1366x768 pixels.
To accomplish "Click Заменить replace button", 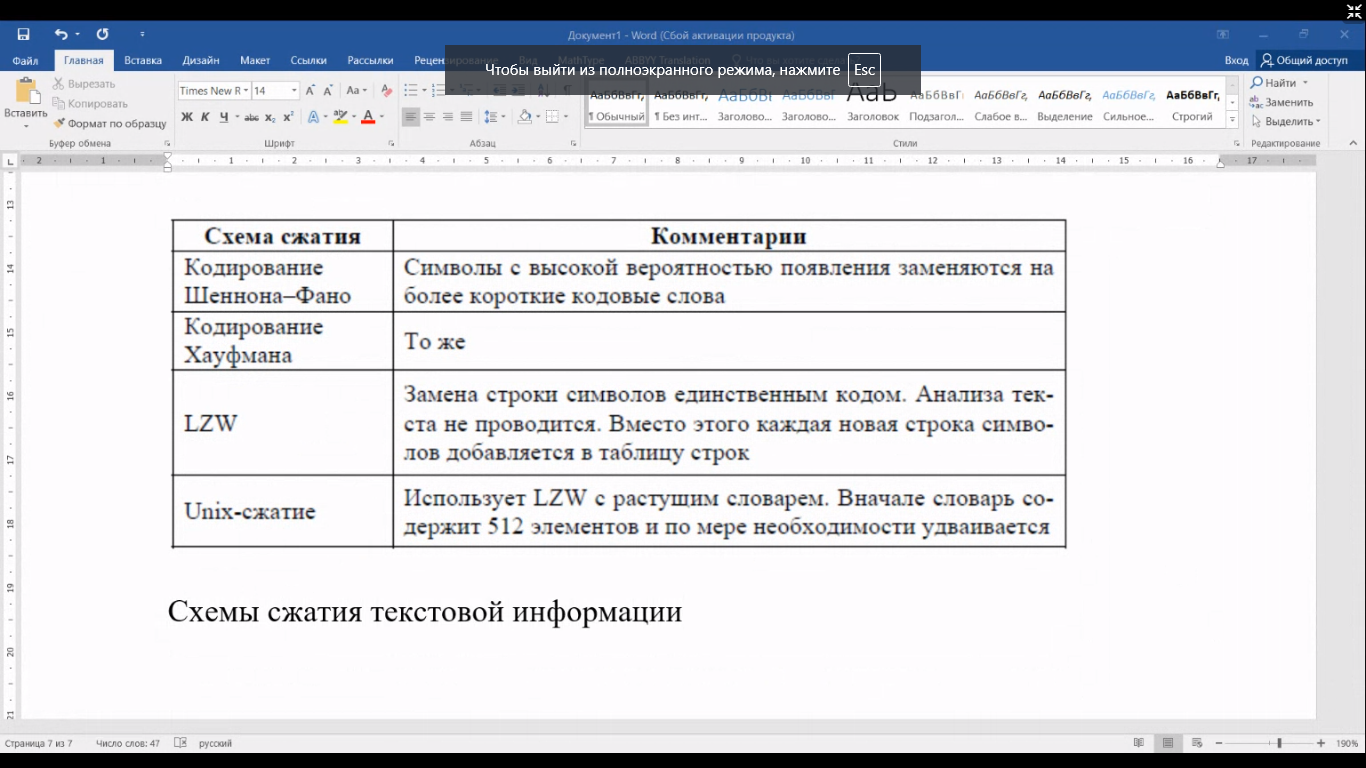I will click(x=1282, y=102).
